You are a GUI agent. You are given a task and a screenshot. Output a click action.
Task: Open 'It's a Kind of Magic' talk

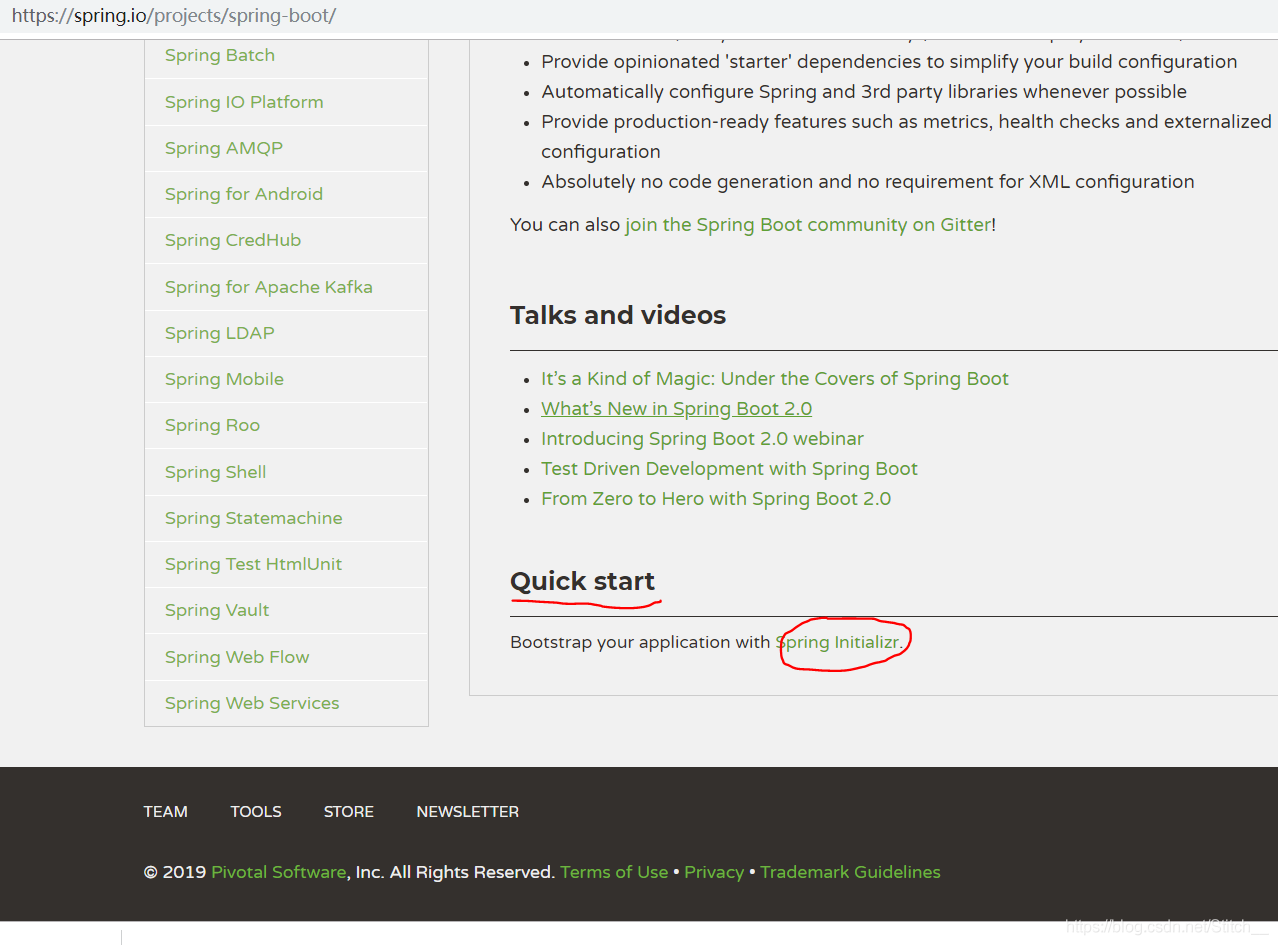pos(775,379)
